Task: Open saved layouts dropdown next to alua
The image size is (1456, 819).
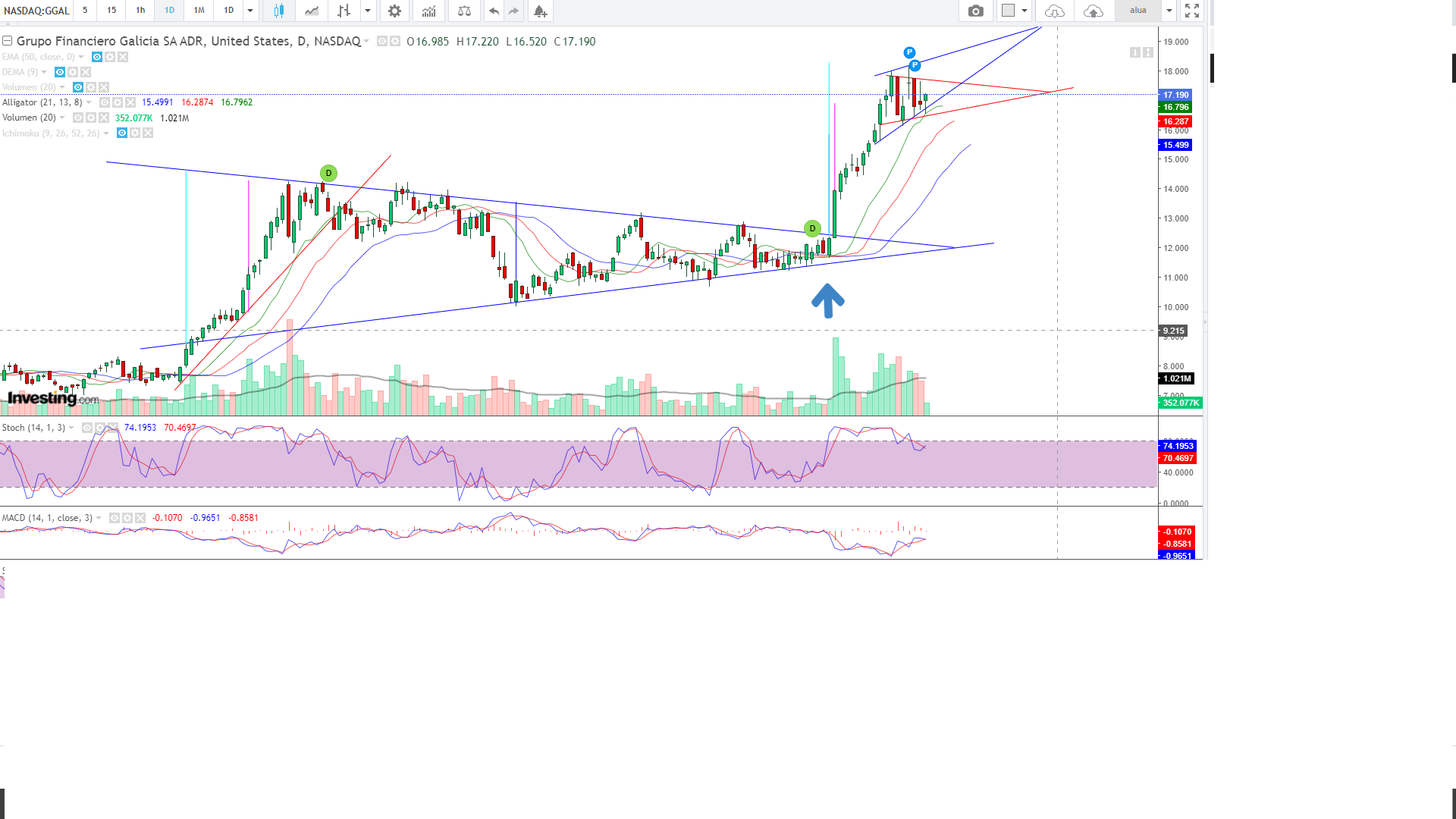Action: pyautogui.click(x=1169, y=11)
